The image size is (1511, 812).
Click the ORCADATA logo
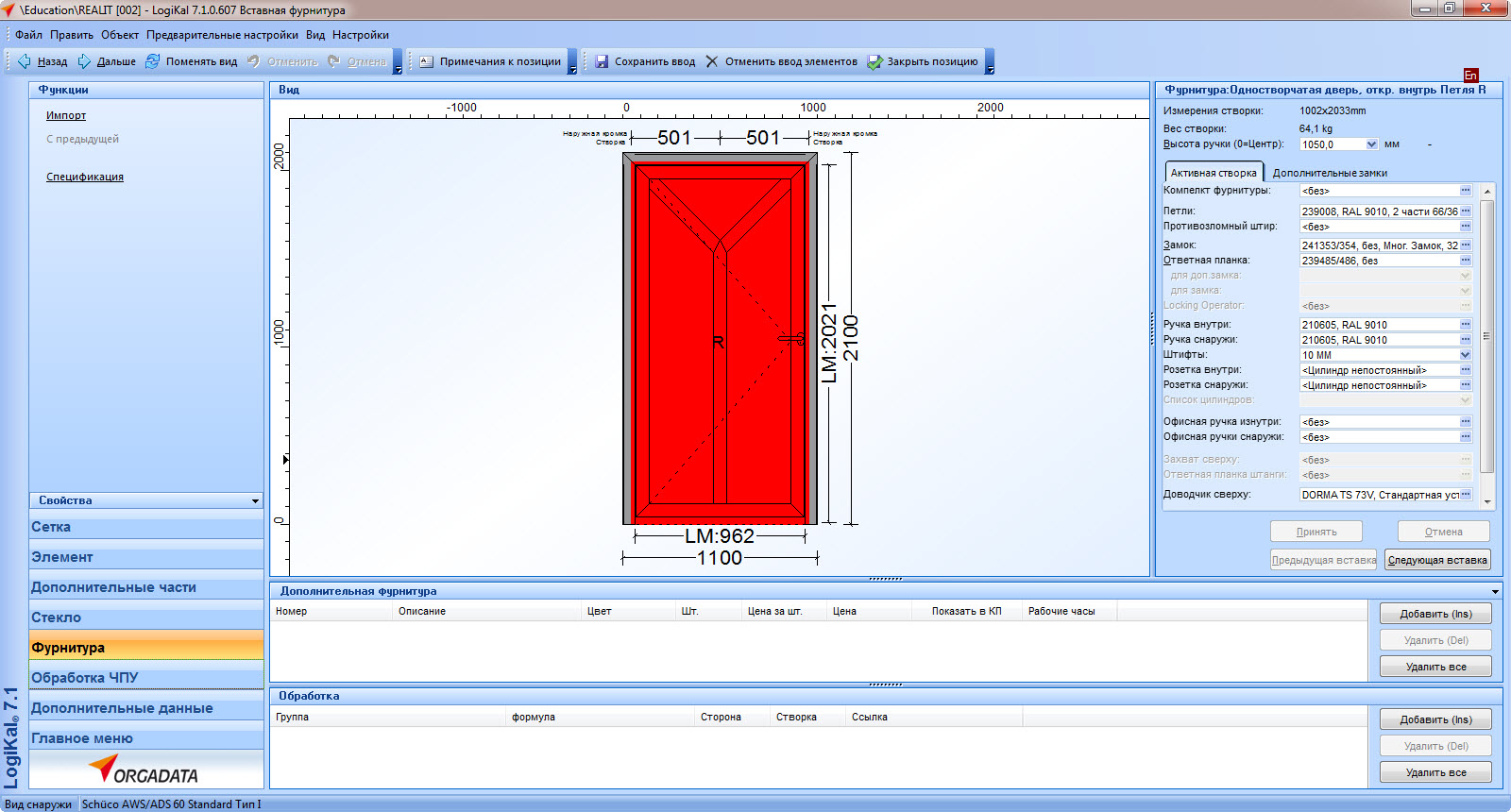[x=144, y=770]
